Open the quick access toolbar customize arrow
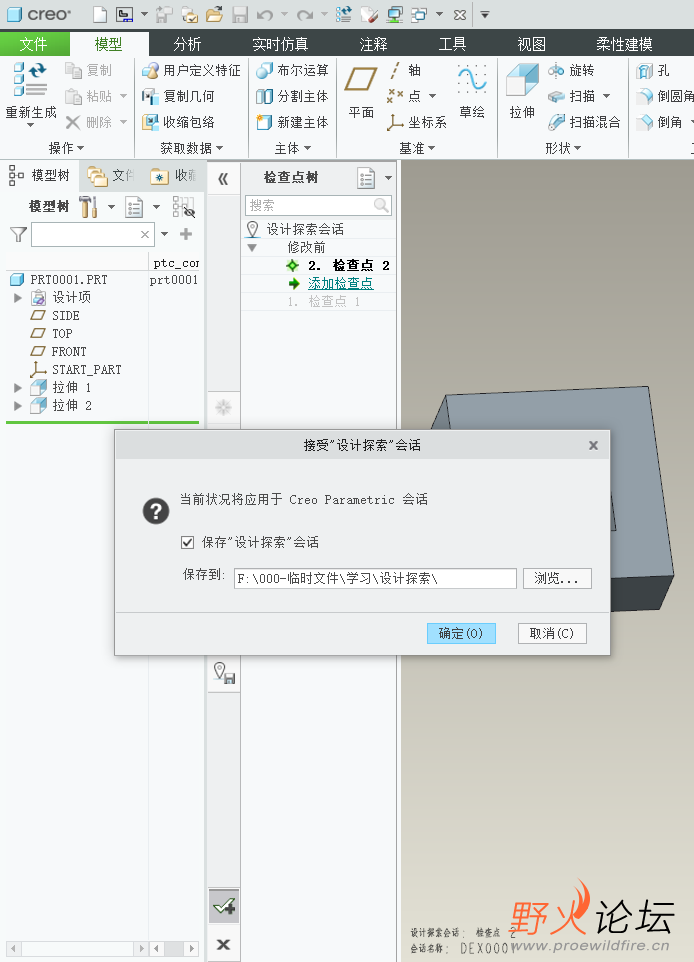Screen dimensions: 694x962 tap(485, 15)
